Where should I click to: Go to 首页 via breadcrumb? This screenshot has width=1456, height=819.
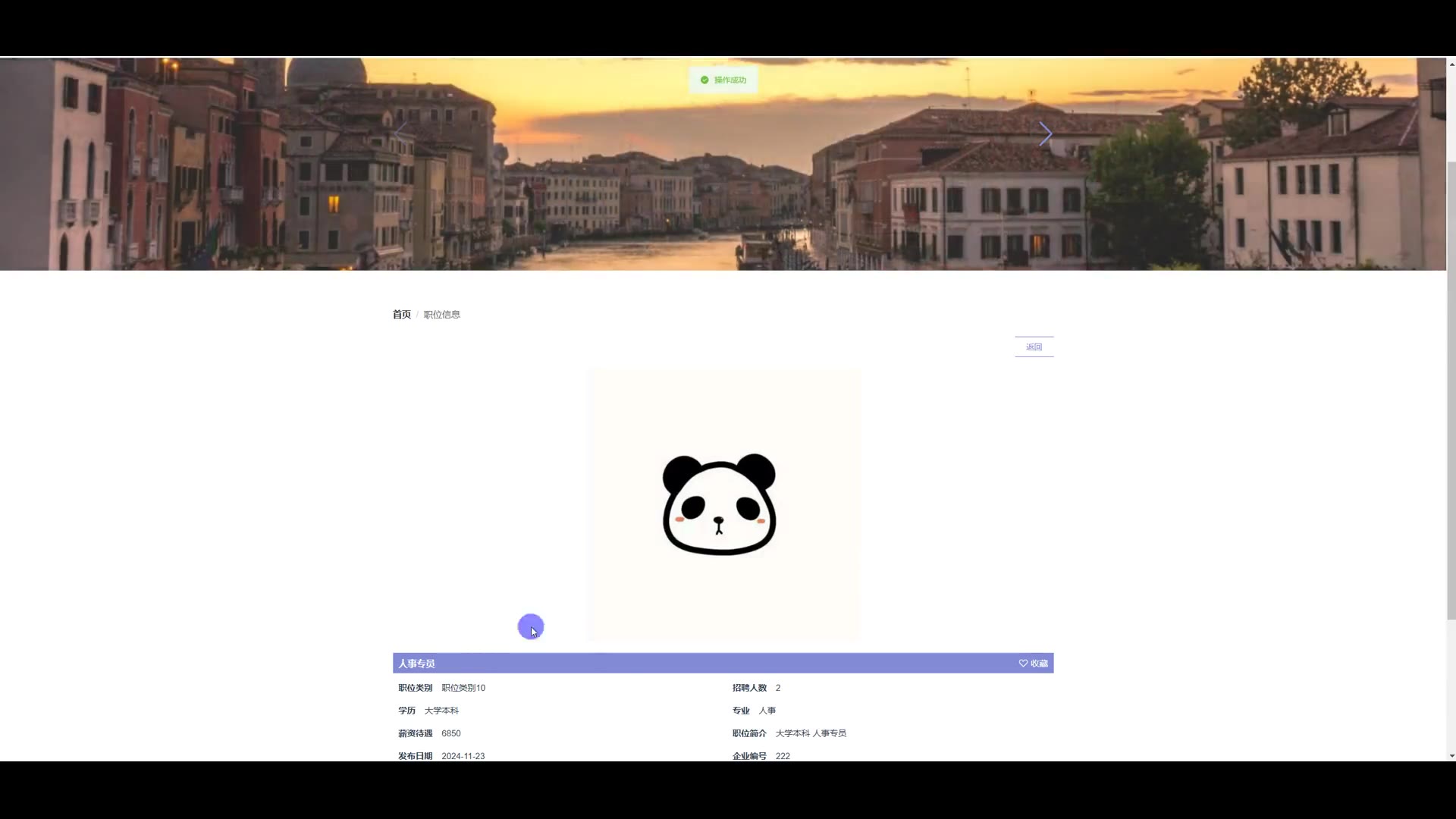401,315
